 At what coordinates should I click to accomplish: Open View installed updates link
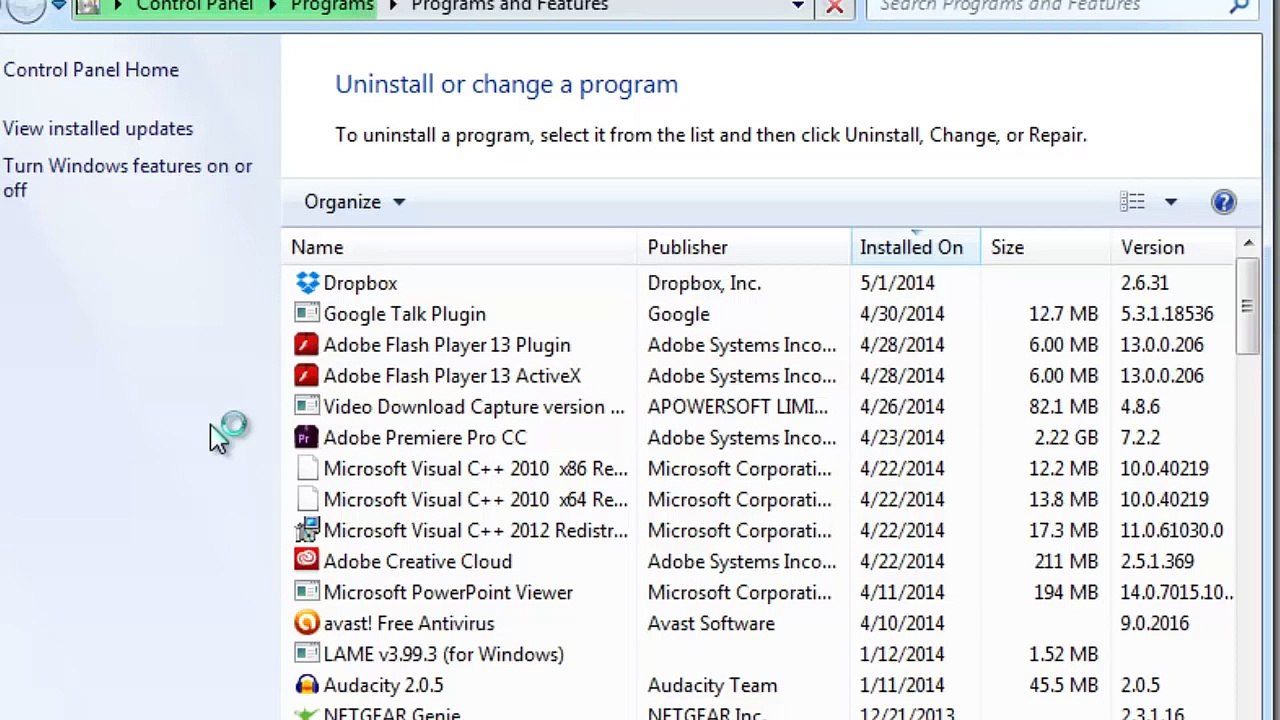[x=98, y=129]
